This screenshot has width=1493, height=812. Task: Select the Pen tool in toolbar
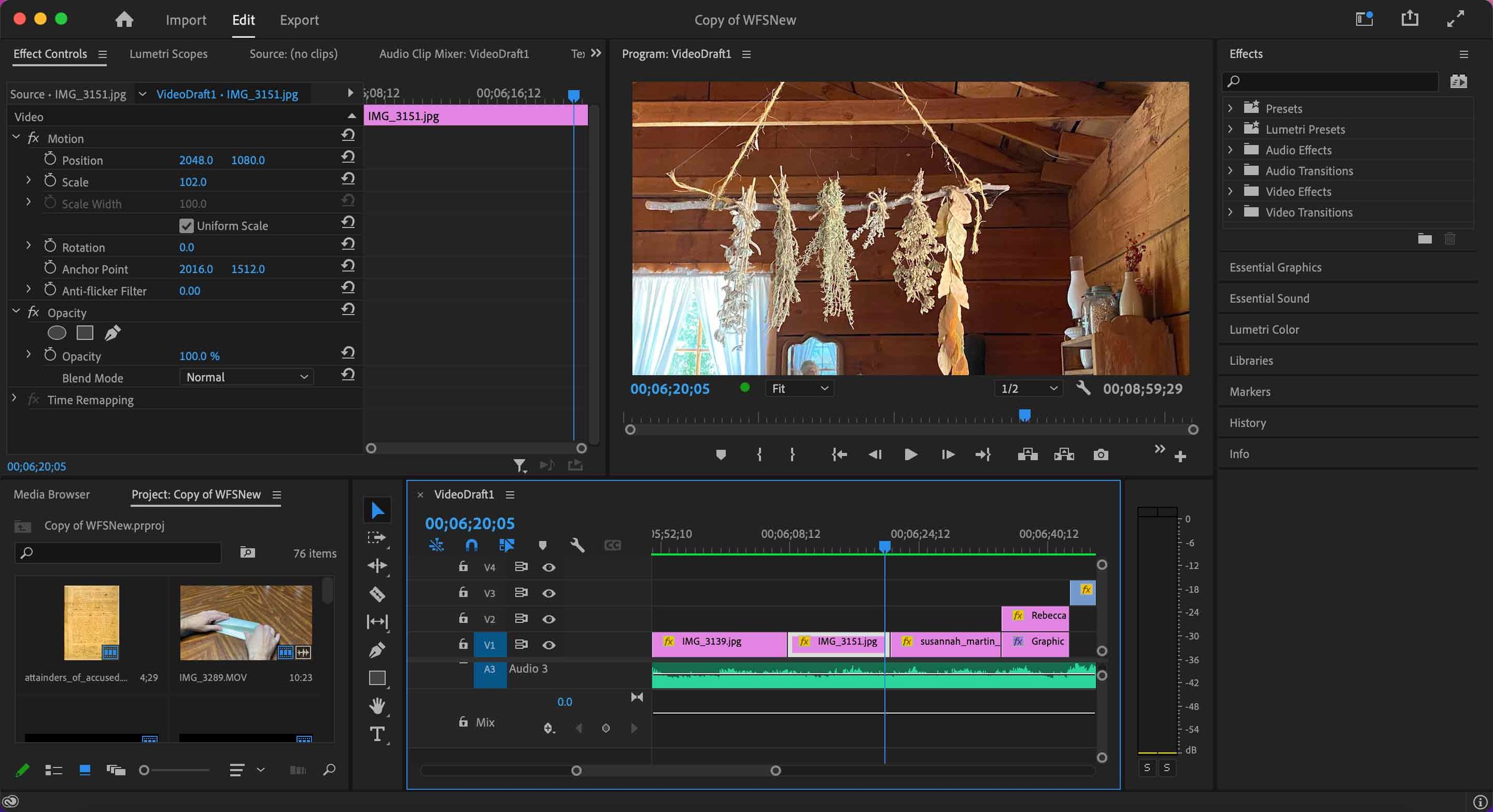coord(377,650)
